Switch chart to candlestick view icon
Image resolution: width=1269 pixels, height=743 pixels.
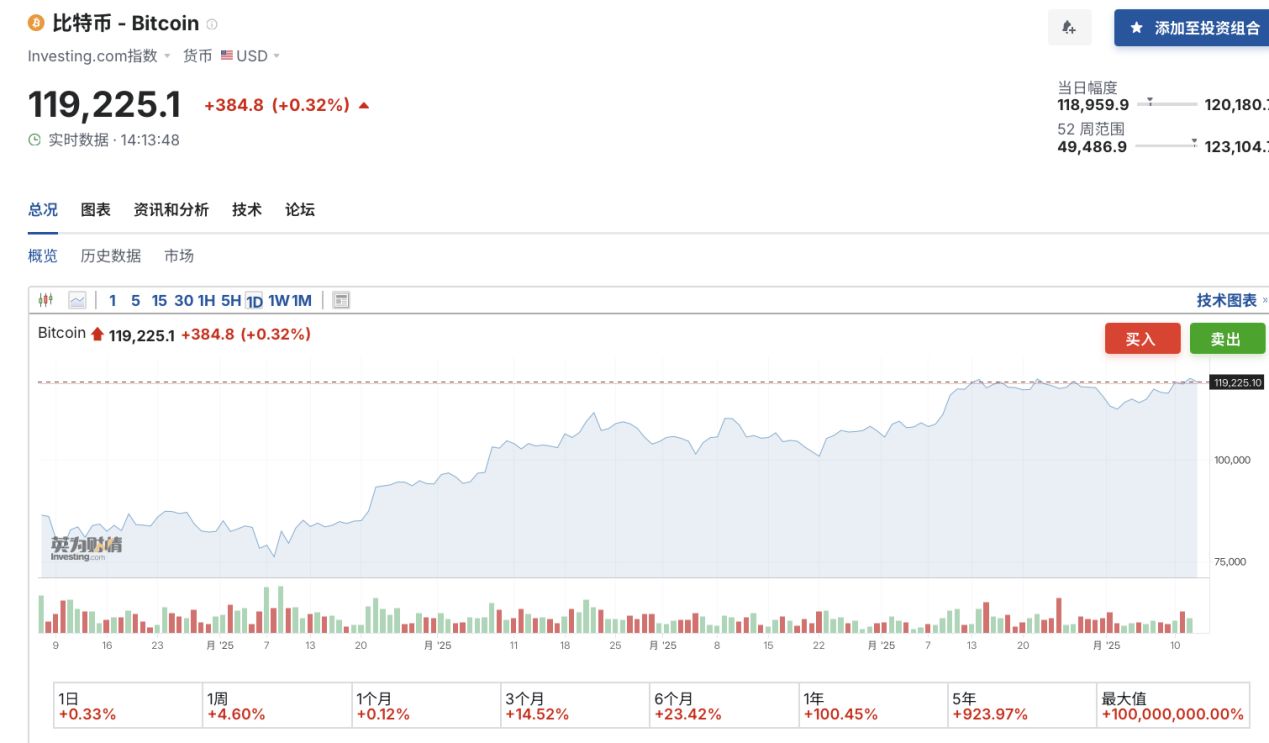pyautogui.click(x=45, y=300)
